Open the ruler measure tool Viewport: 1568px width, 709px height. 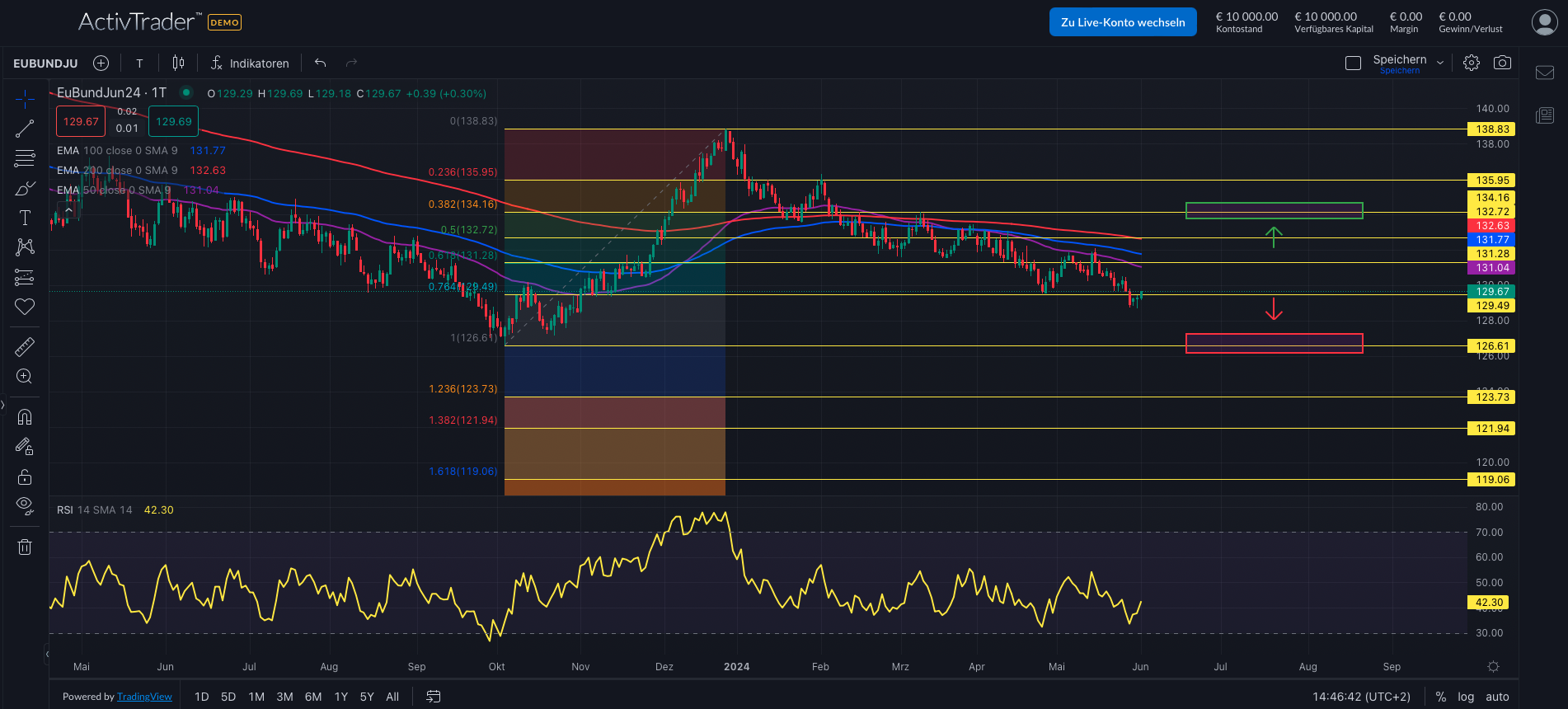(25, 347)
